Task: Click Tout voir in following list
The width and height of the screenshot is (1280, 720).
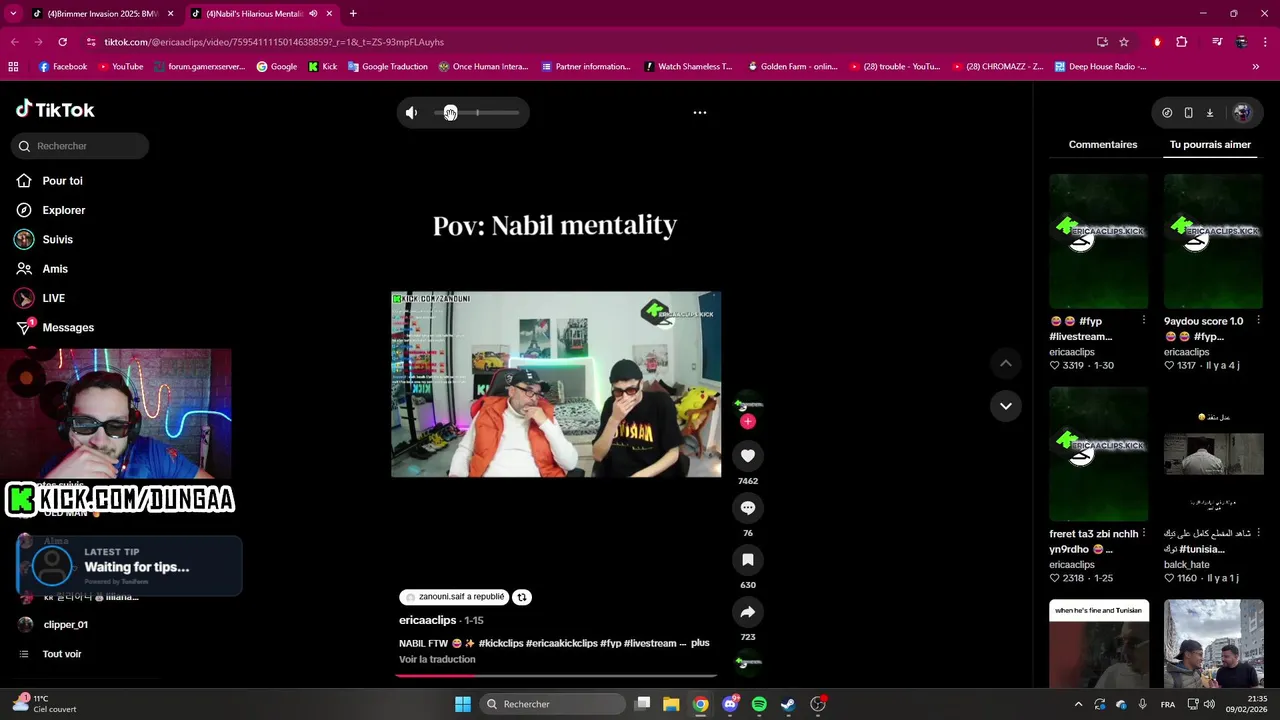Action: (x=62, y=654)
